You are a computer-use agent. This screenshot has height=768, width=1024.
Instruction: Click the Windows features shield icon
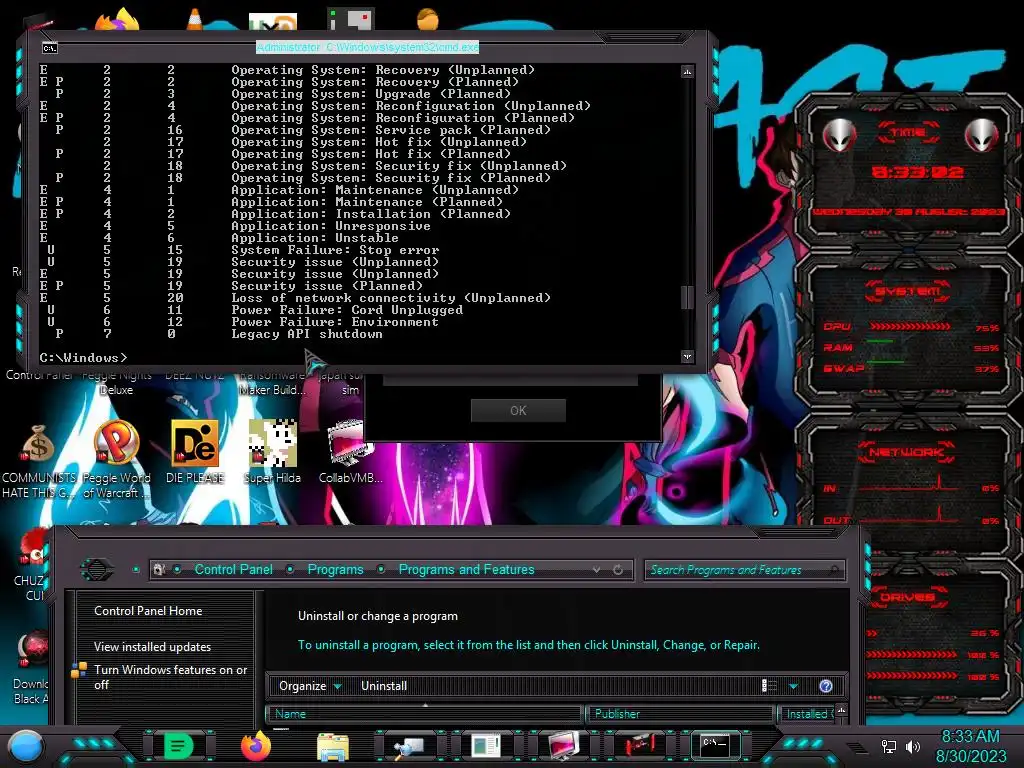coord(79,670)
